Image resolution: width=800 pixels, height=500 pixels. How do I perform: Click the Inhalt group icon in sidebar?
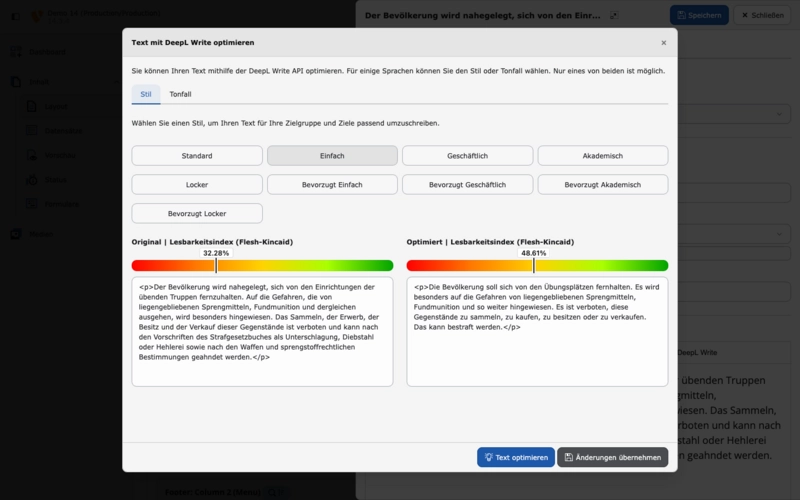tap(16, 82)
